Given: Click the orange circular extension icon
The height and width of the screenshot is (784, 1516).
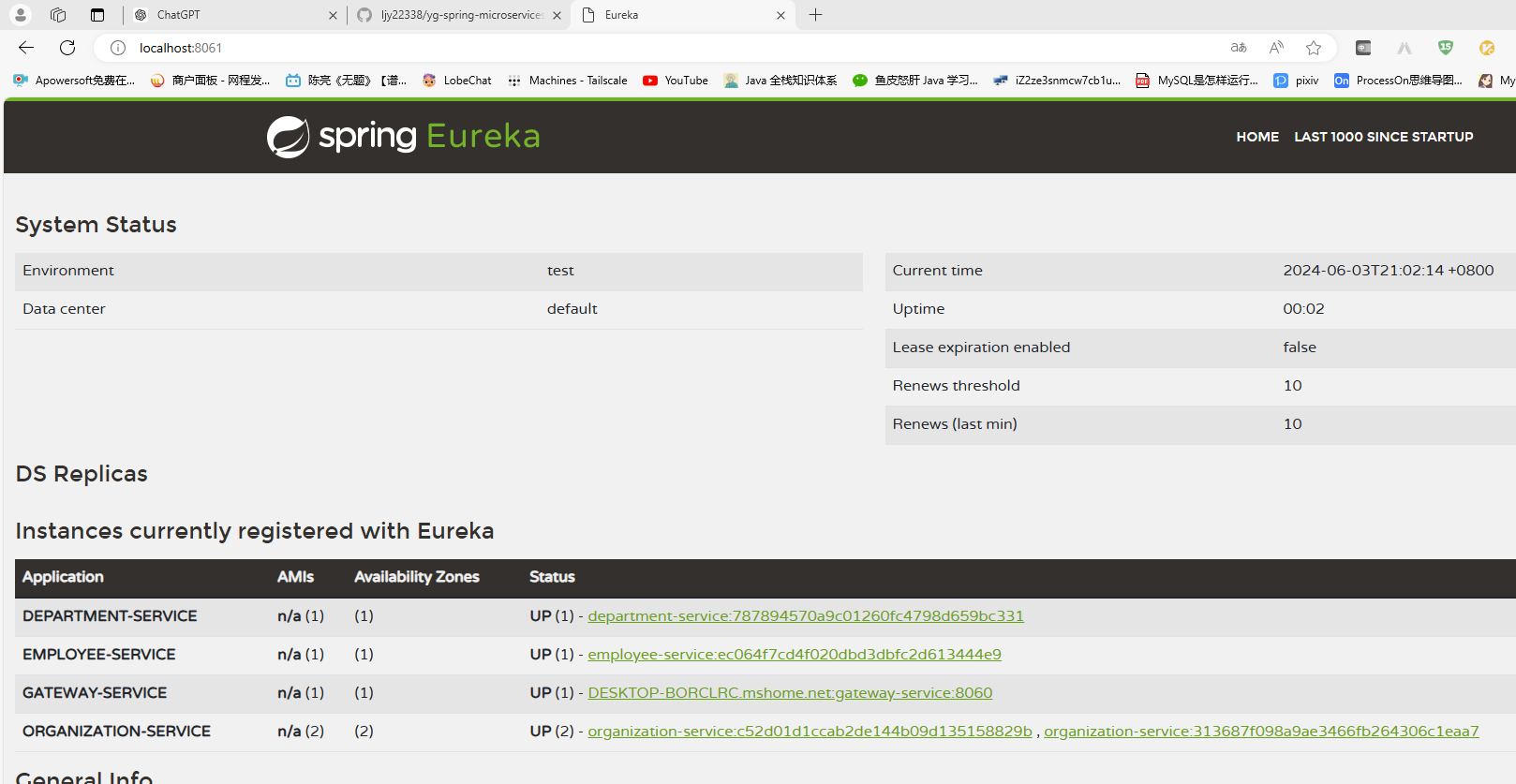Looking at the screenshot, I should [x=1487, y=48].
